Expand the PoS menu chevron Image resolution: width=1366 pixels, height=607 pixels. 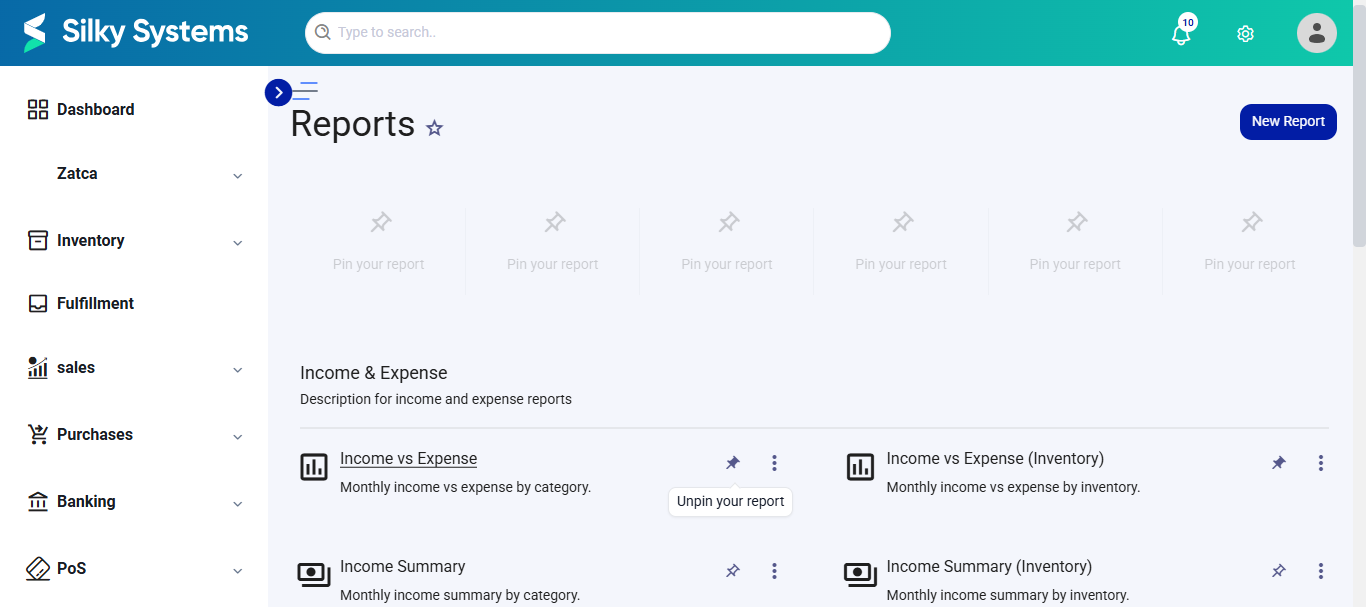(238, 571)
